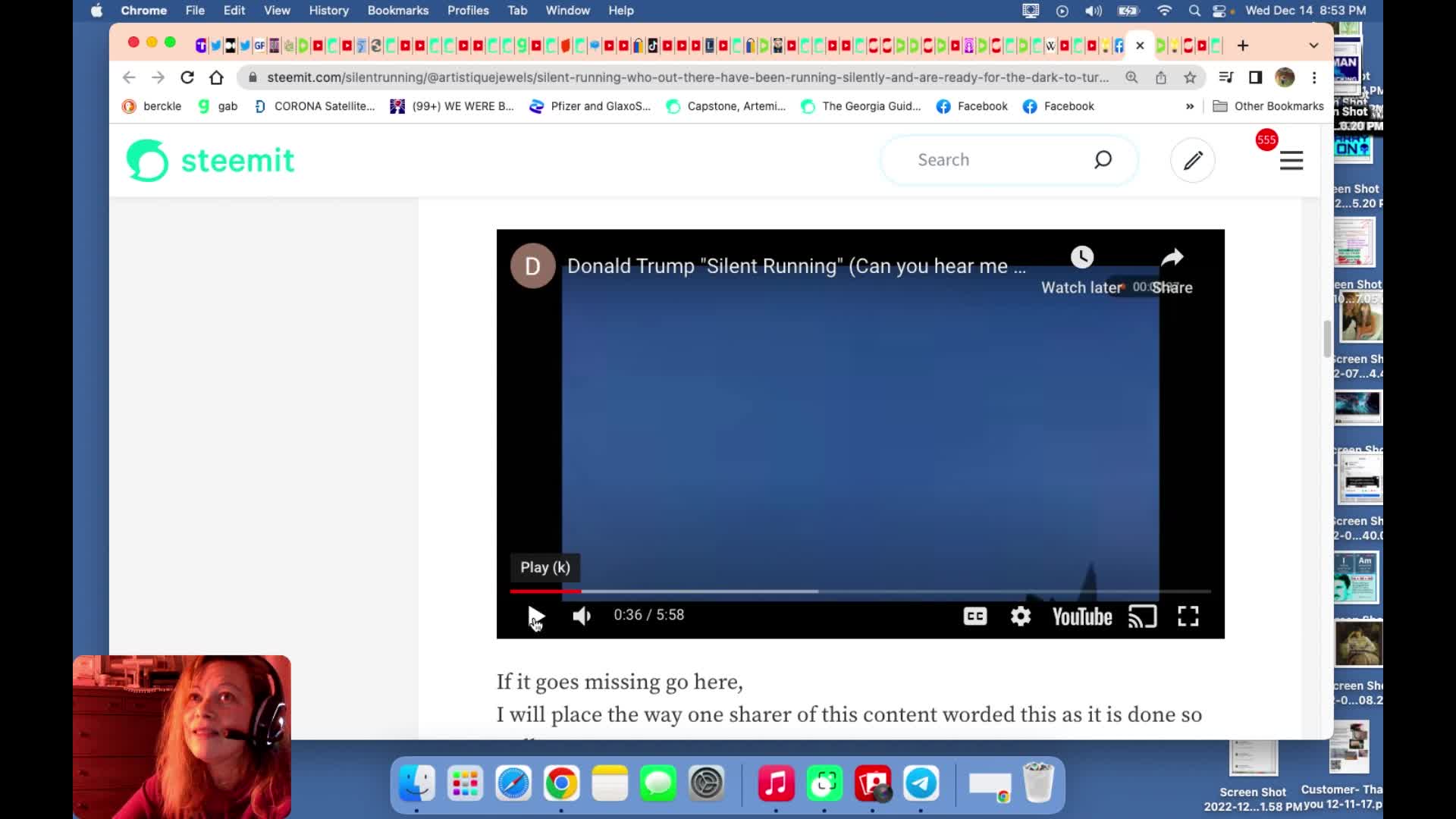Open CORONA Satellite bookmark
This screenshot has height=819, width=1456.
click(x=315, y=106)
